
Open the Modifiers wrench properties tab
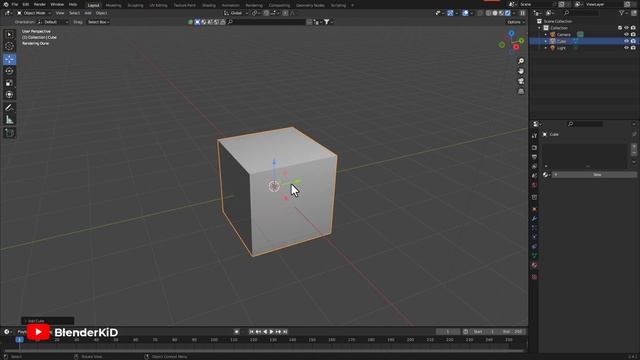point(534,219)
